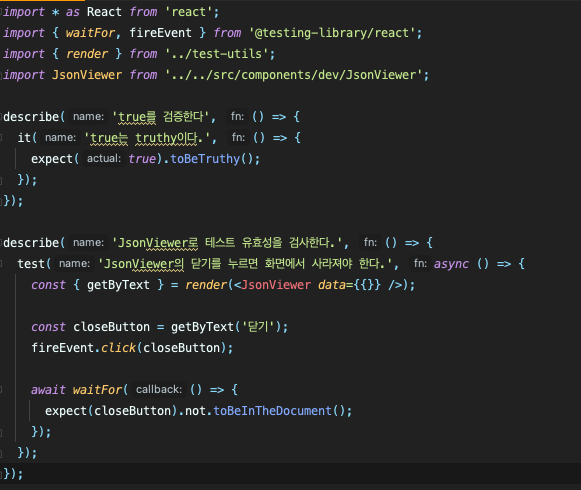Click the toBeTruthy matcher
This screenshot has width=581, height=490.
point(205,159)
